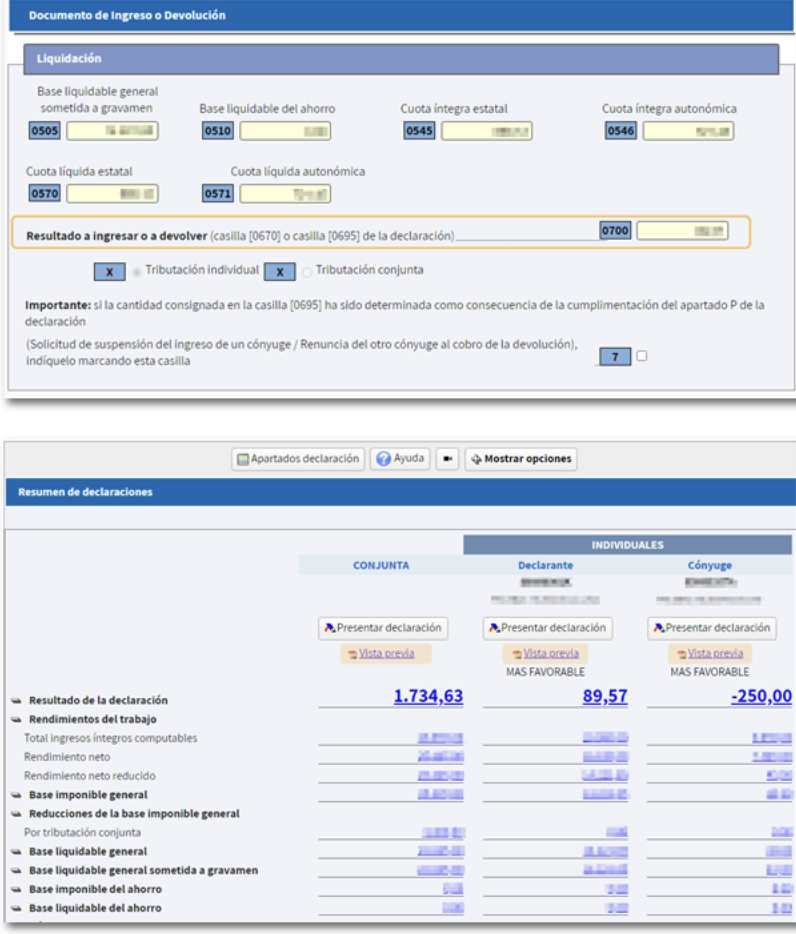Click Mostrar opciones button
The height and width of the screenshot is (934, 796).
(x=521, y=459)
